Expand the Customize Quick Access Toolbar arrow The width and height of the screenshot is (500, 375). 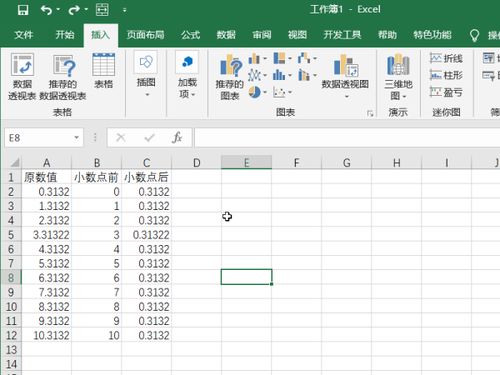click(124, 10)
